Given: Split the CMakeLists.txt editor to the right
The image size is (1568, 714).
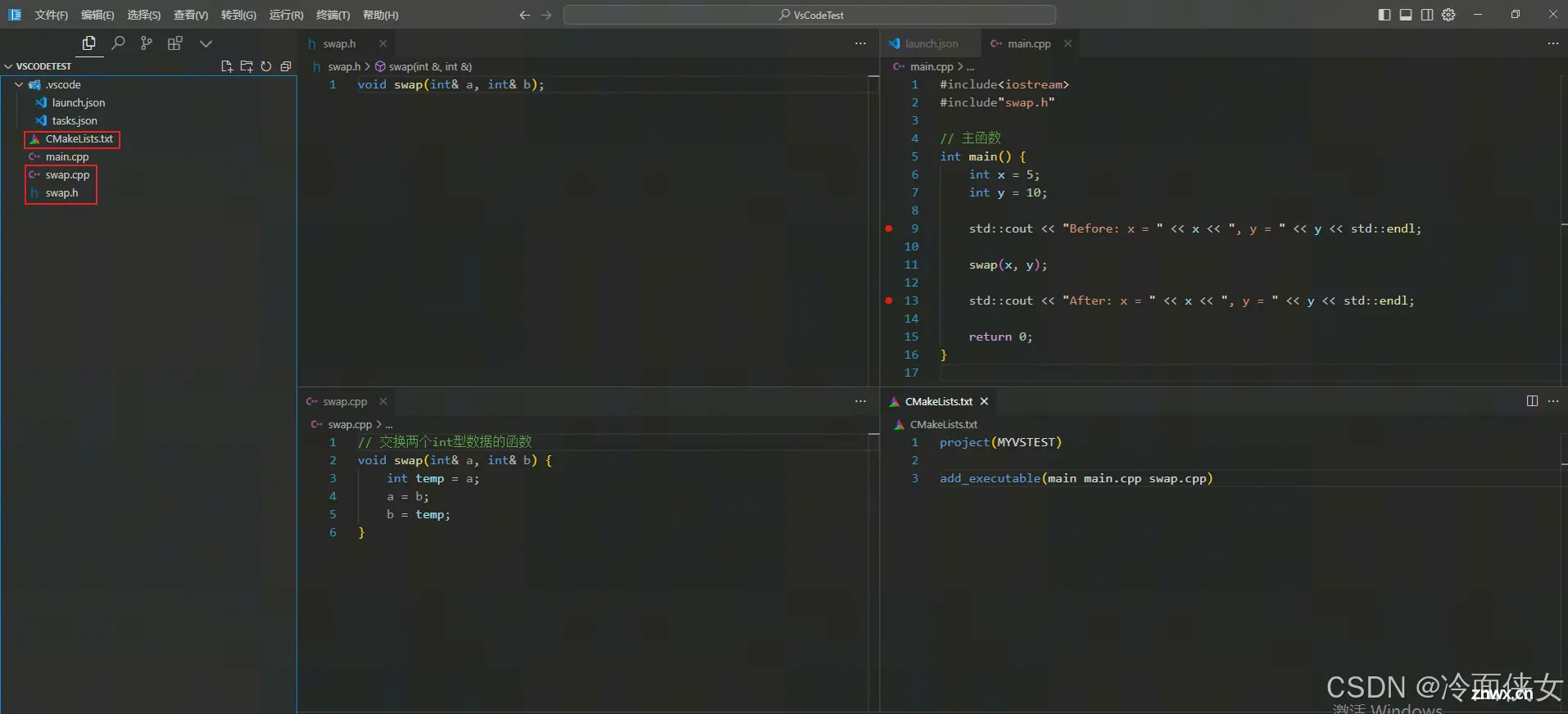Looking at the screenshot, I should [x=1532, y=401].
